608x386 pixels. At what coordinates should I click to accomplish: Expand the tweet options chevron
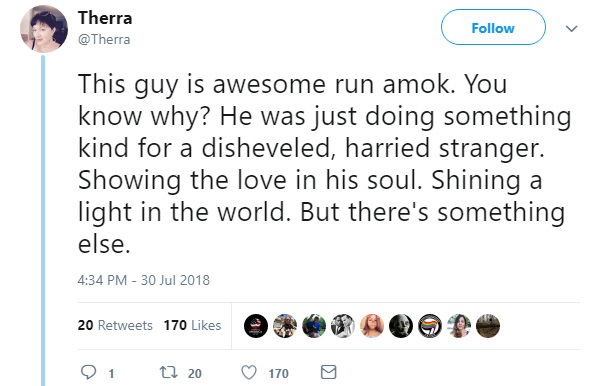point(572,29)
